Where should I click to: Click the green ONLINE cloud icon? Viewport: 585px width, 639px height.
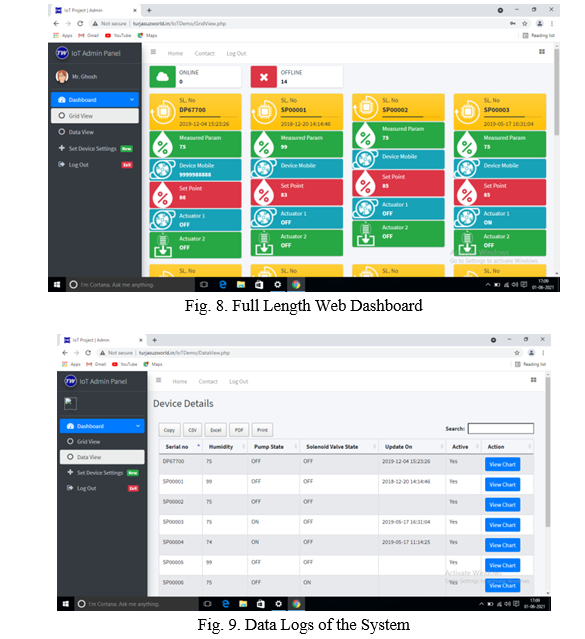162,77
